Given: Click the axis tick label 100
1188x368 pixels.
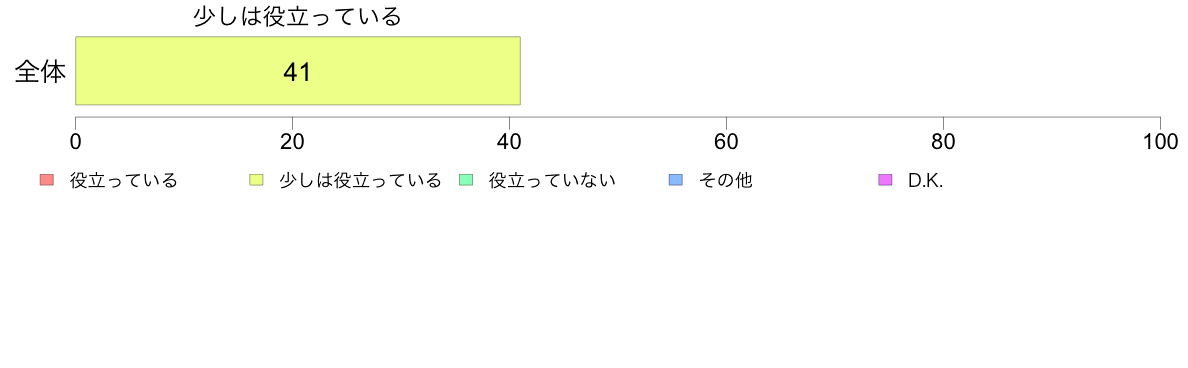Looking at the screenshot, I should [1160, 142].
